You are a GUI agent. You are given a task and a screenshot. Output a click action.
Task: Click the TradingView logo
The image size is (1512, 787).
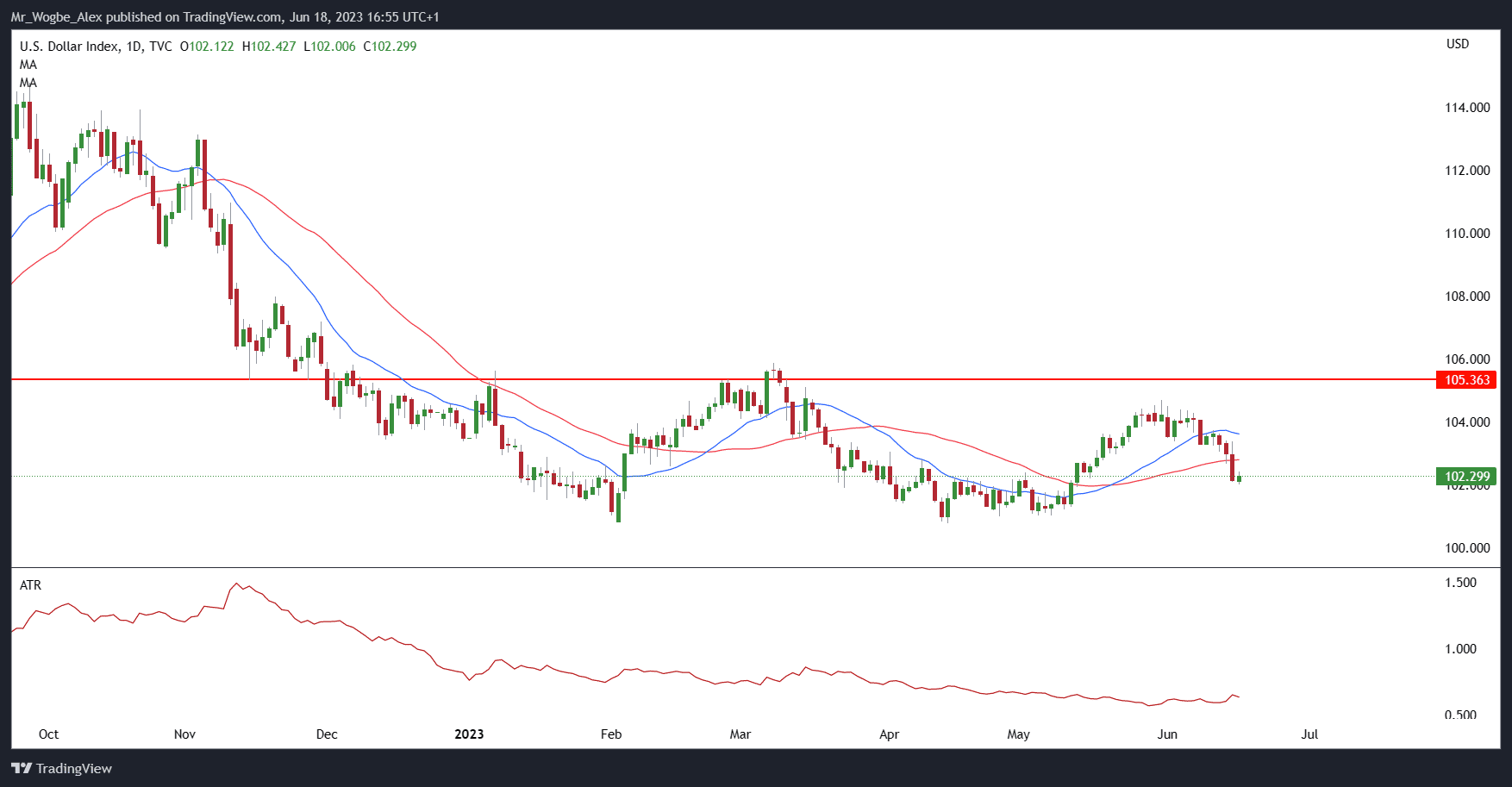[x=62, y=768]
